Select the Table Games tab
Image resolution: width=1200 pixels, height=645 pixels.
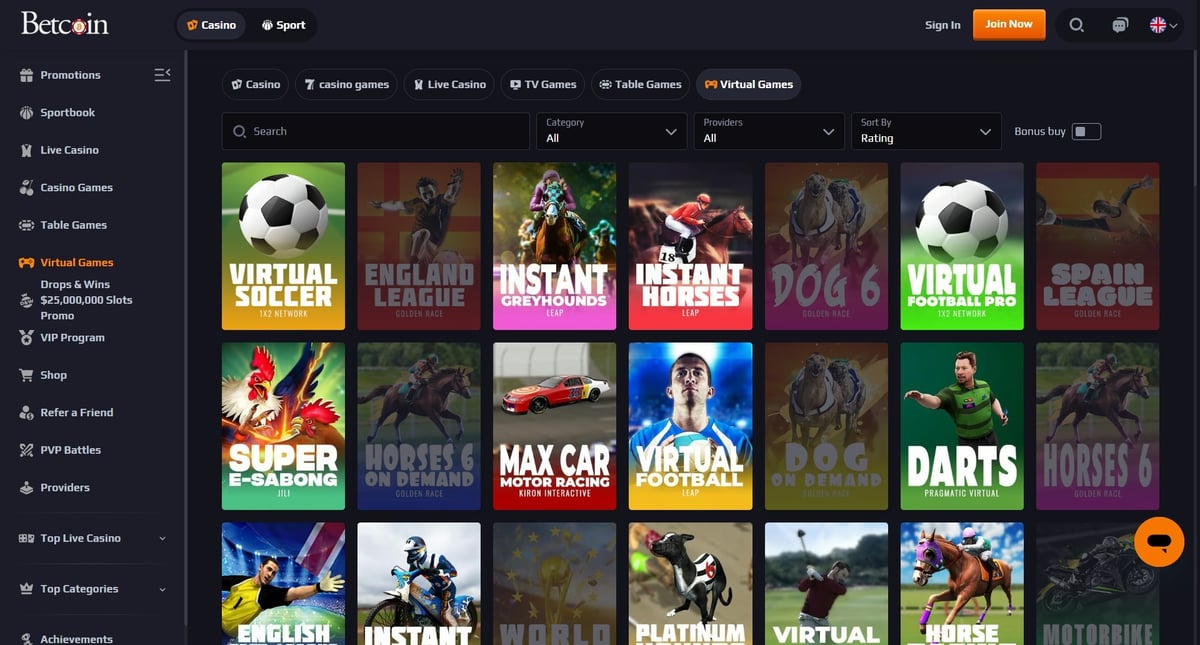click(x=639, y=84)
